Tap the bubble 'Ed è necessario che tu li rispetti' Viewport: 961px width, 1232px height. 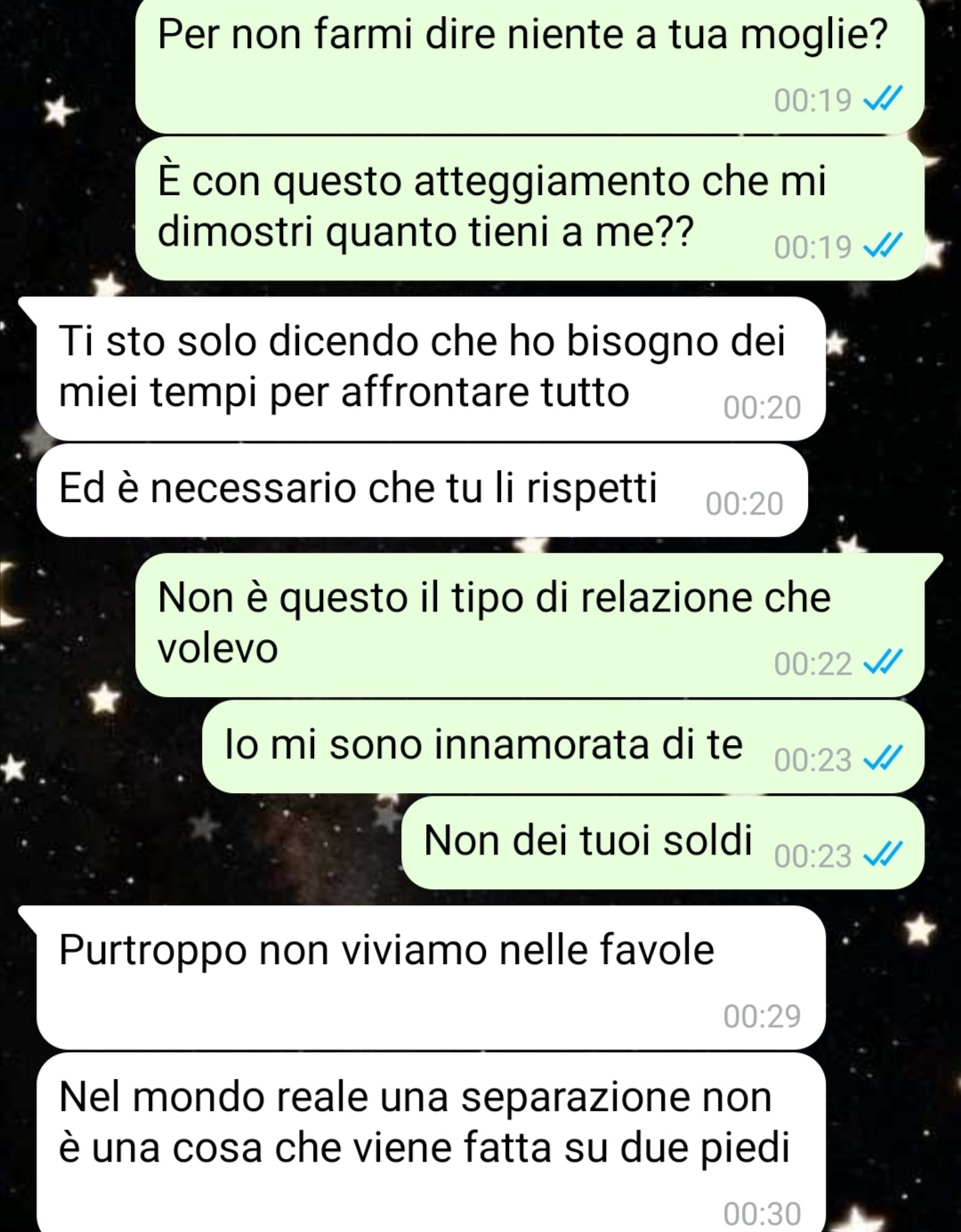(423, 490)
